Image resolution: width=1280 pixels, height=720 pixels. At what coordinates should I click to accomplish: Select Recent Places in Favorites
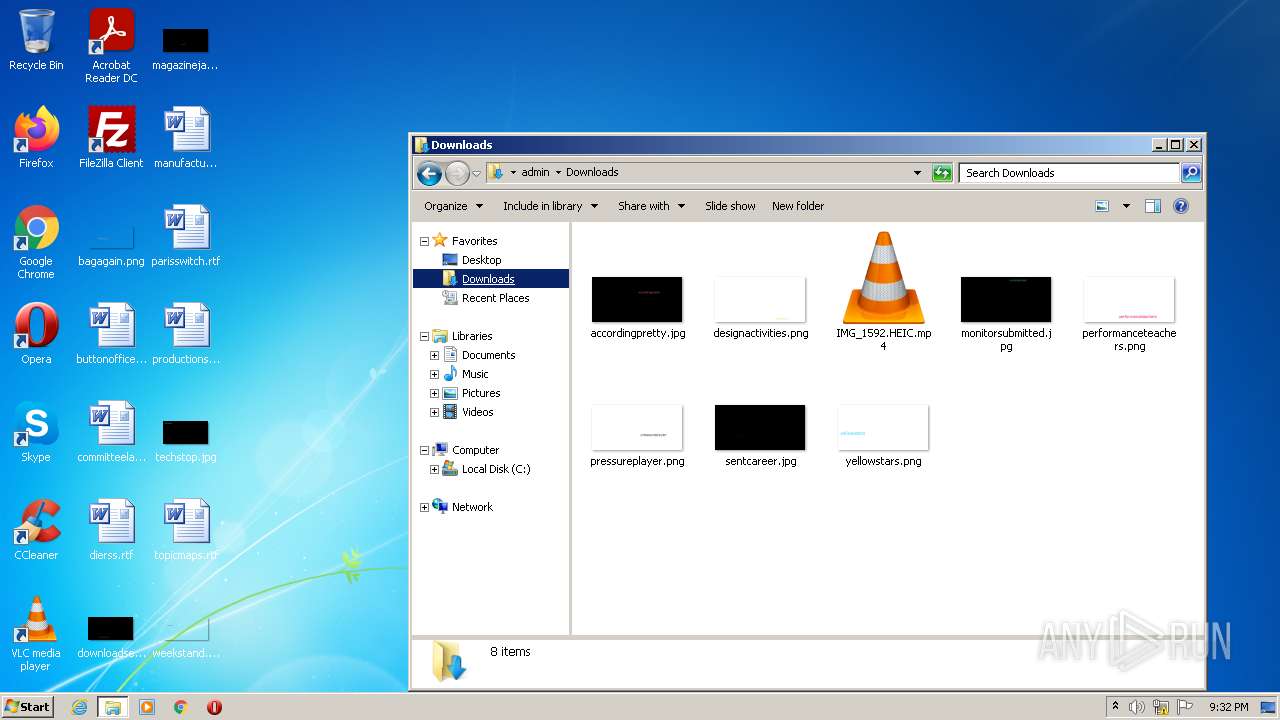[495, 298]
